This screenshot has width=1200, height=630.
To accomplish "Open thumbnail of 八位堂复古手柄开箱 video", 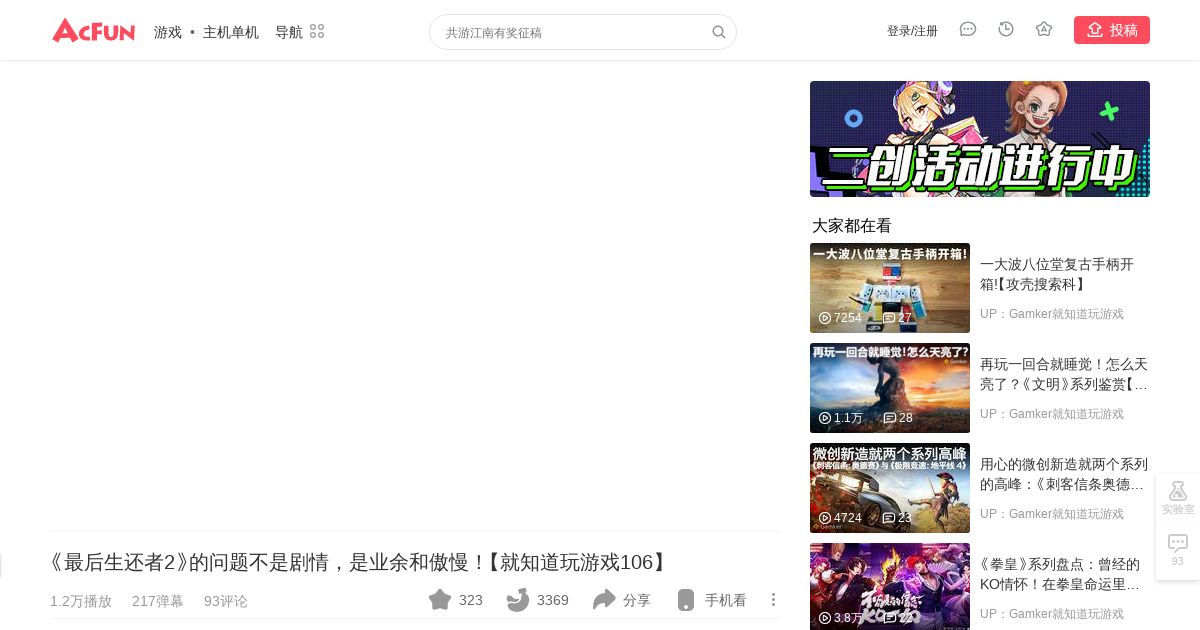I will pyautogui.click(x=890, y=288).
